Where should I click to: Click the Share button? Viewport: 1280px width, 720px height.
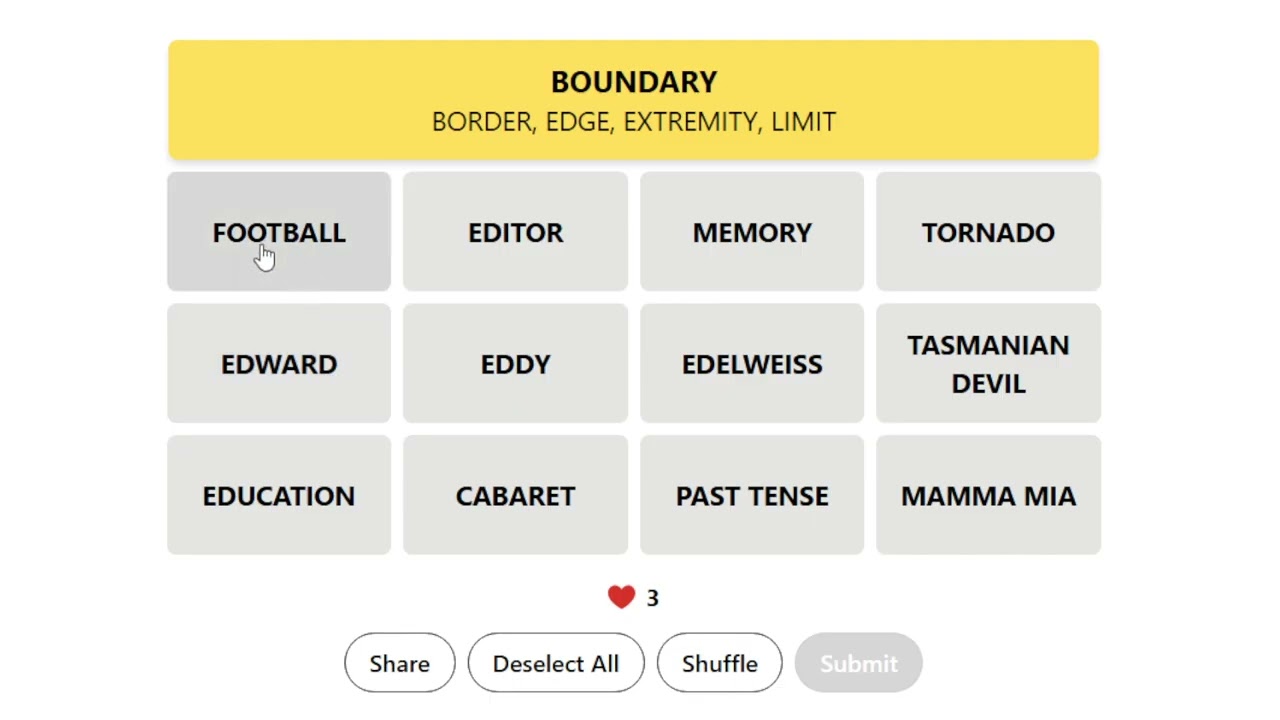pyautogui.click(x=399, y=663)
